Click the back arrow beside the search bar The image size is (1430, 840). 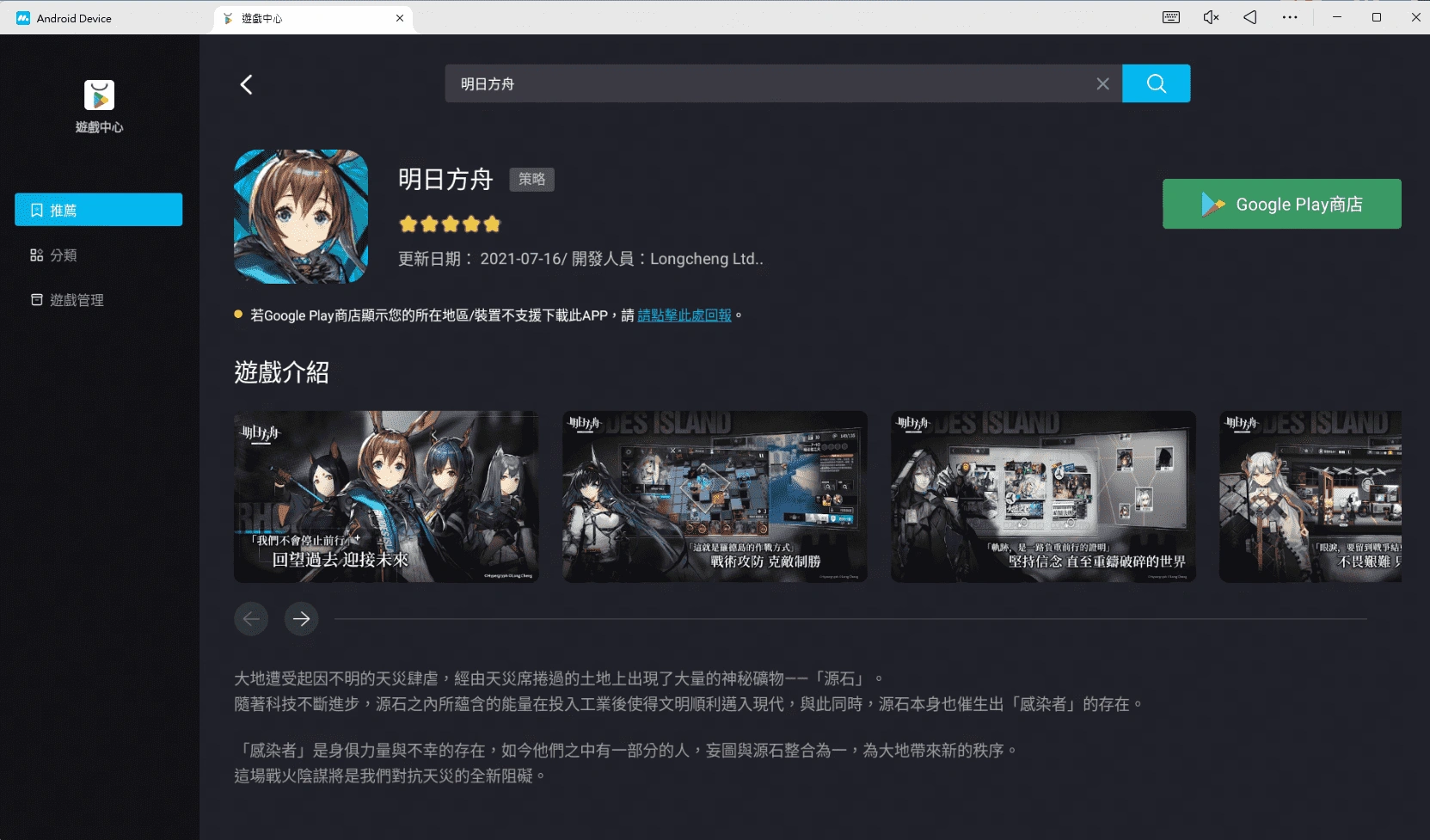[x=246, y=83]
